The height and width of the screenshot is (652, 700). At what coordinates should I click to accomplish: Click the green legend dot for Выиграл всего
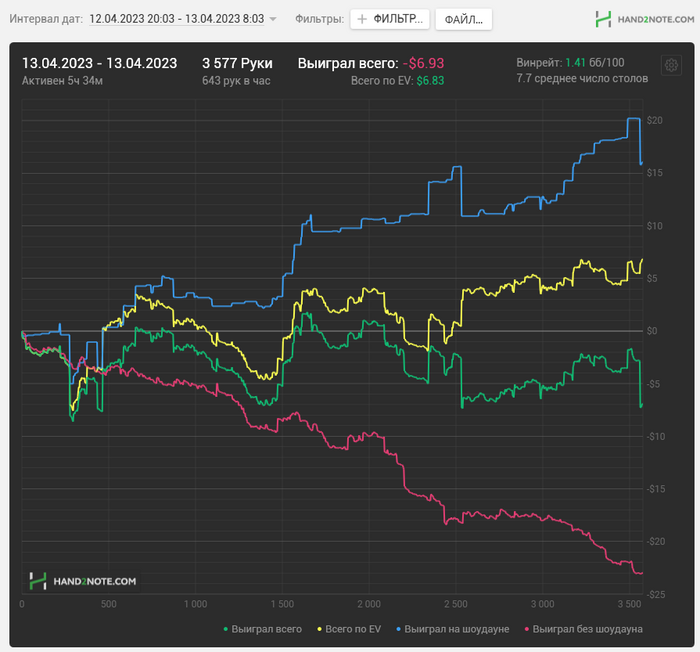click(225, 629)
